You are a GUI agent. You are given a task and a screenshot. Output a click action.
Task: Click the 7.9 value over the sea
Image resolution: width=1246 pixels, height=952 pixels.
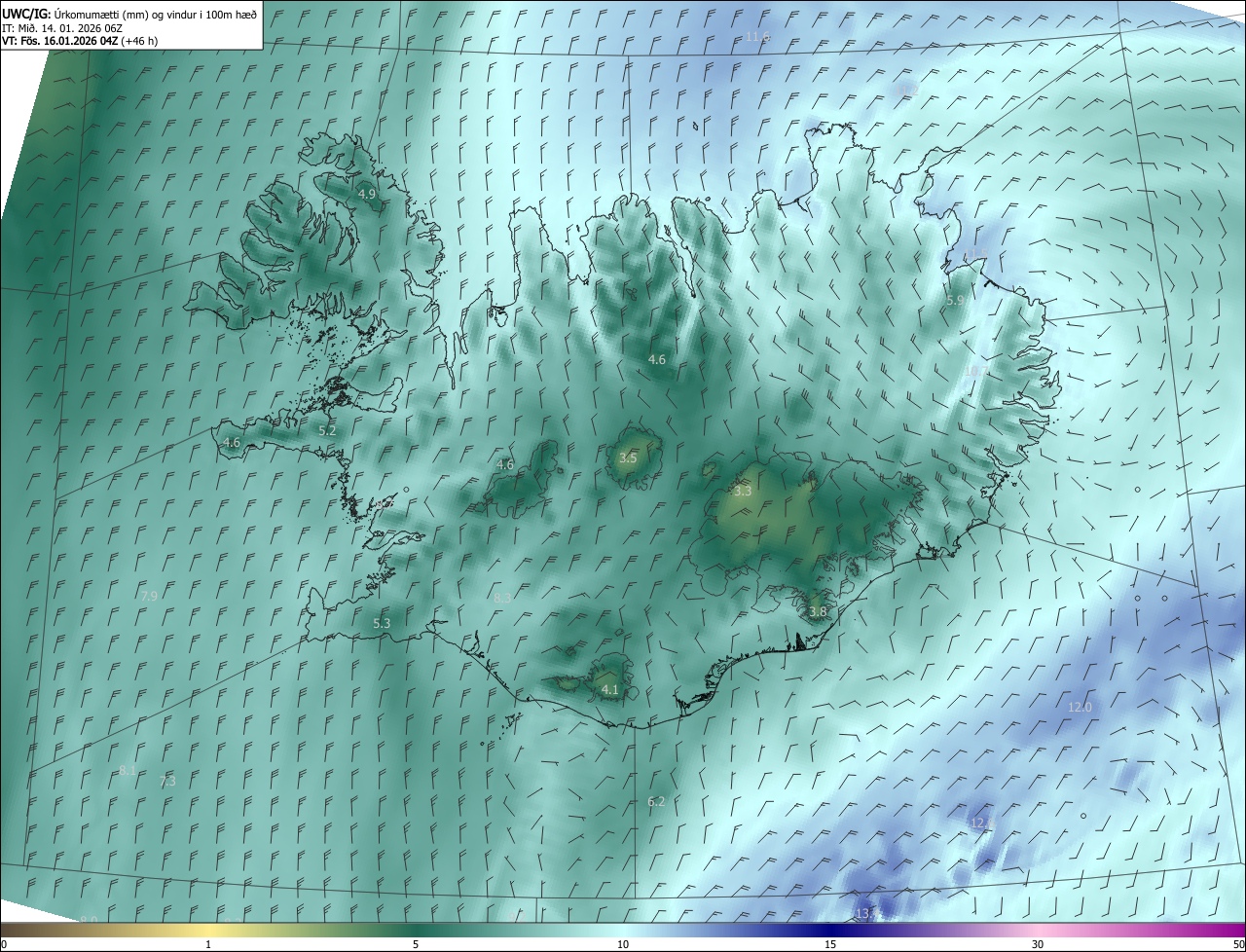pyautogui.click(x=149, y=596)
